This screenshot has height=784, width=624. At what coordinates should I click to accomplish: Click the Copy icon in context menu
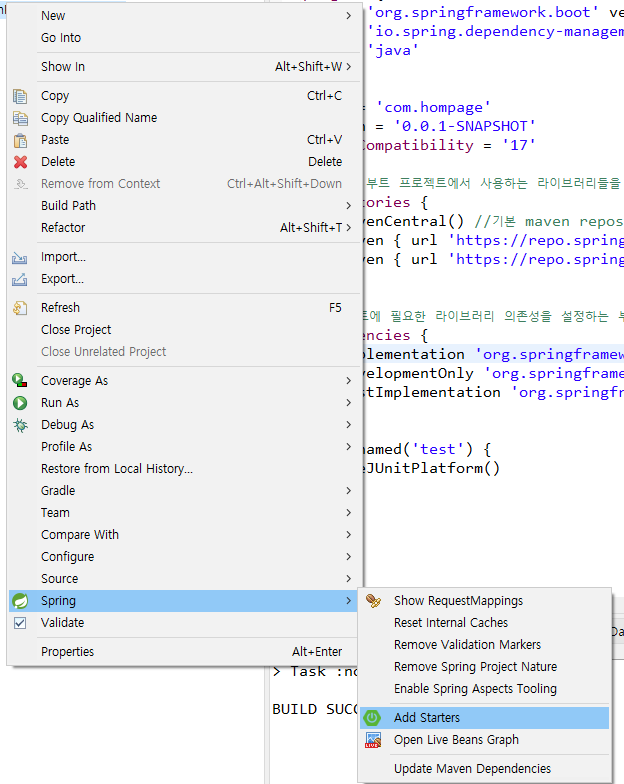click(20, 96)
